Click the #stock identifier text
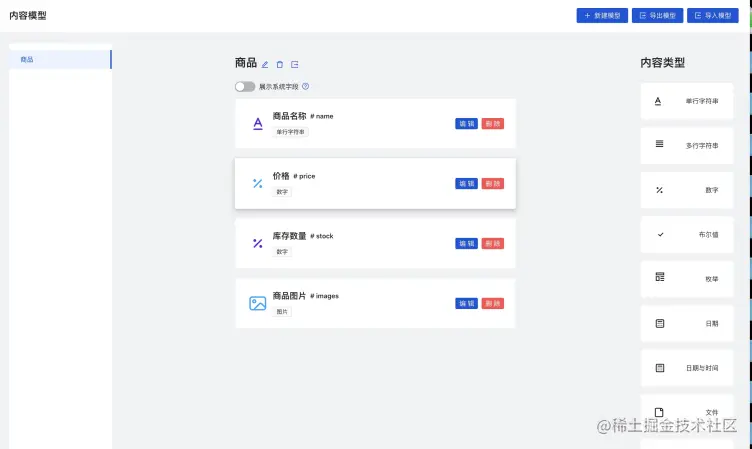Viewport: 752px width, 449px height. pyautogui.click(x=321, y=236)
